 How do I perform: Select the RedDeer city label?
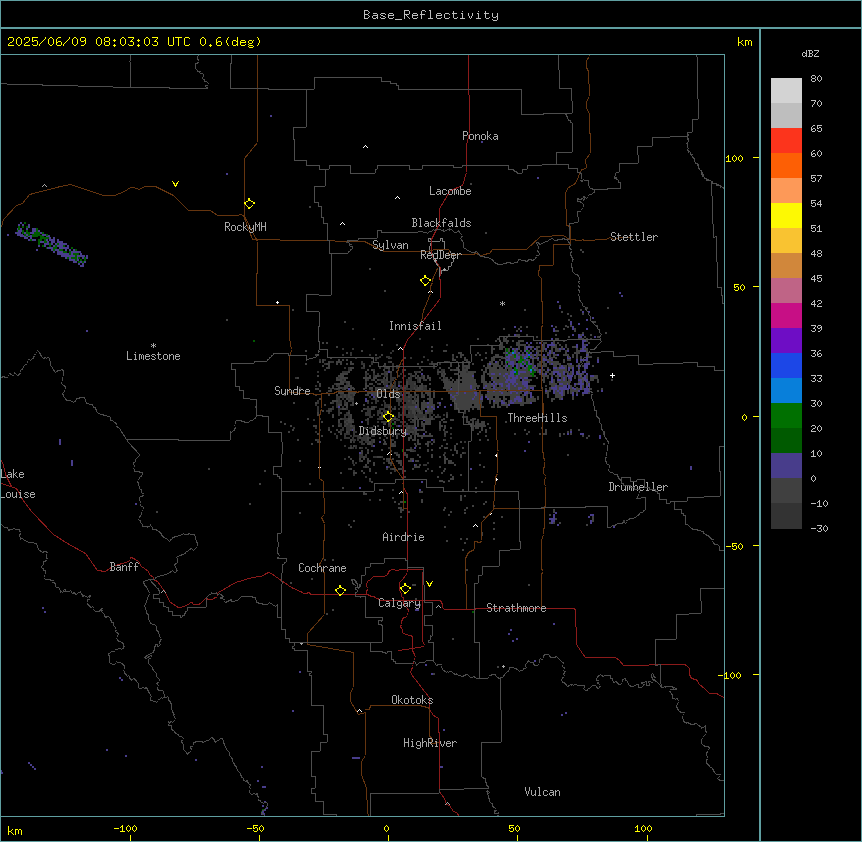pos(440,255)
